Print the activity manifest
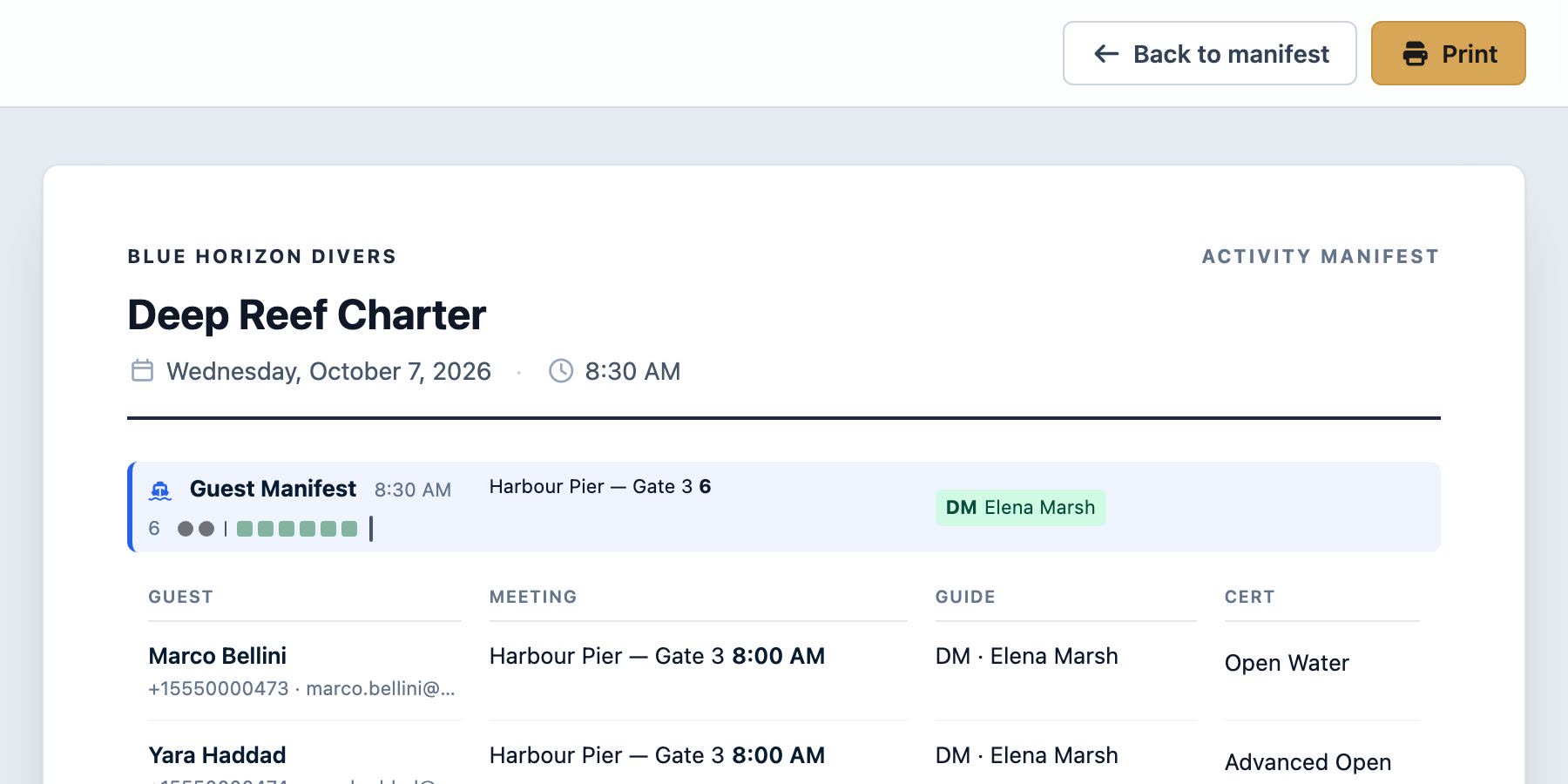Viewport: 1568px width, 784px height. (x=1448, y=53)
